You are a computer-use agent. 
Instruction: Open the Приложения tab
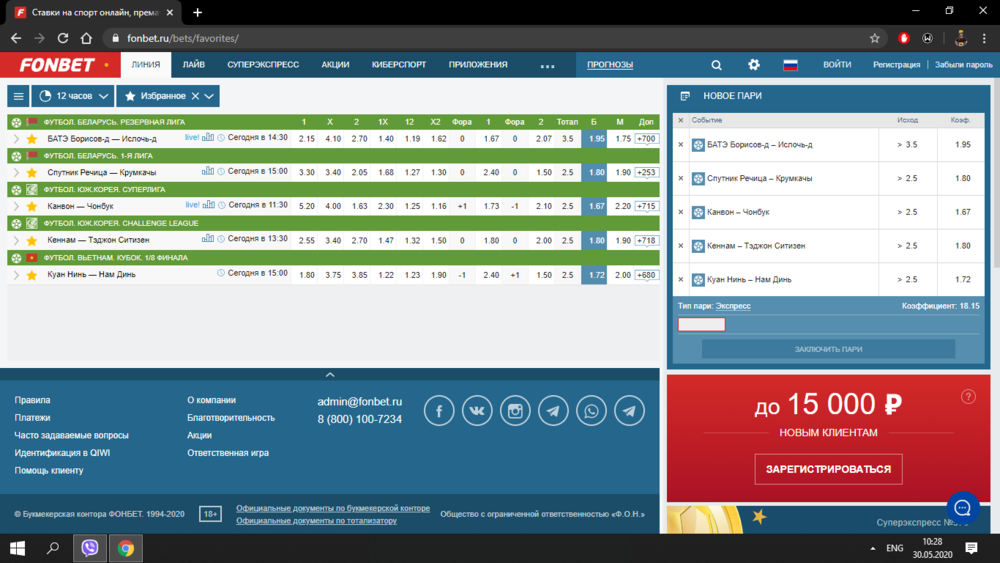[x=478, y=64]
